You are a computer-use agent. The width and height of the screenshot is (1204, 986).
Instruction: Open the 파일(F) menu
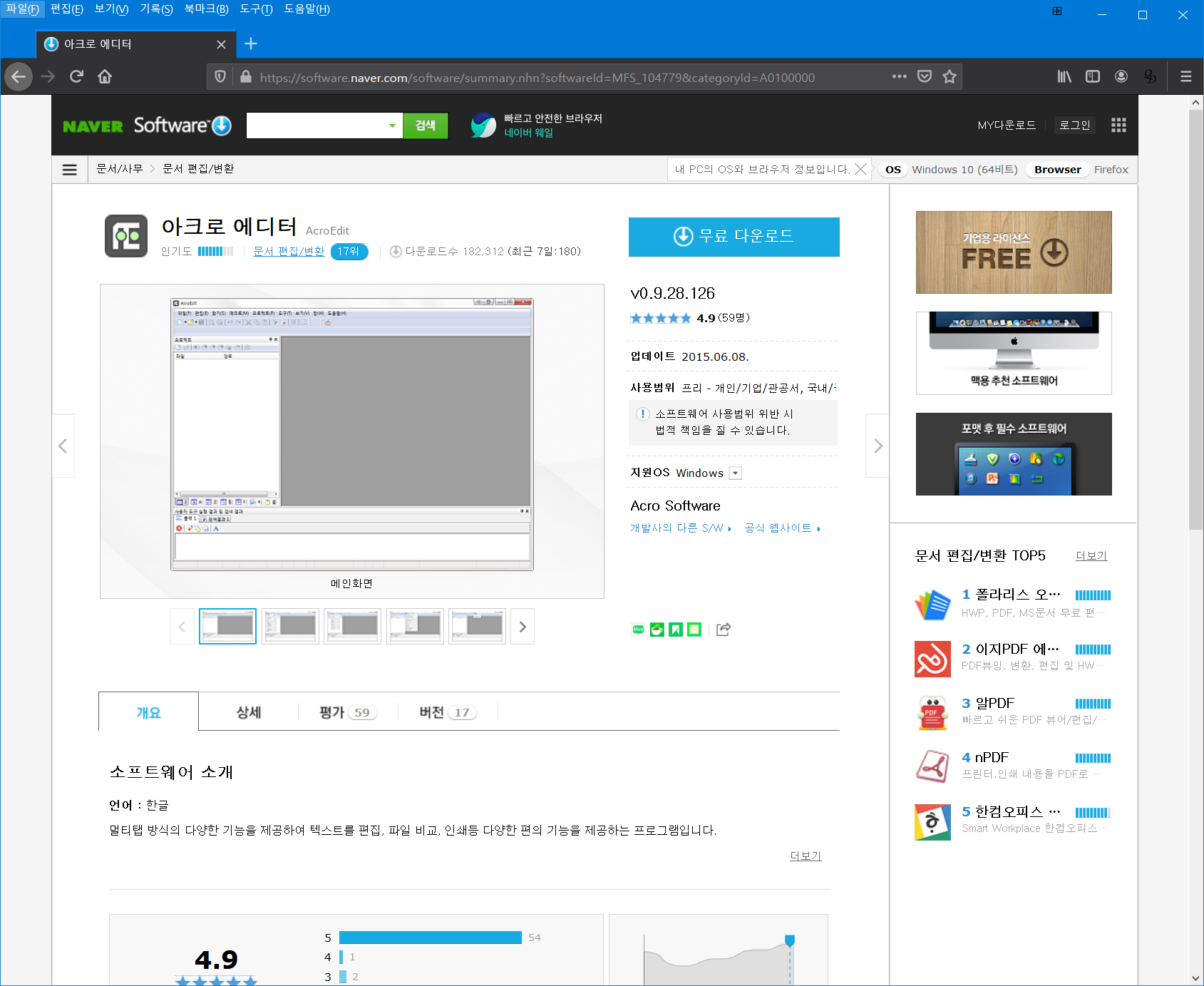point(22,9)
